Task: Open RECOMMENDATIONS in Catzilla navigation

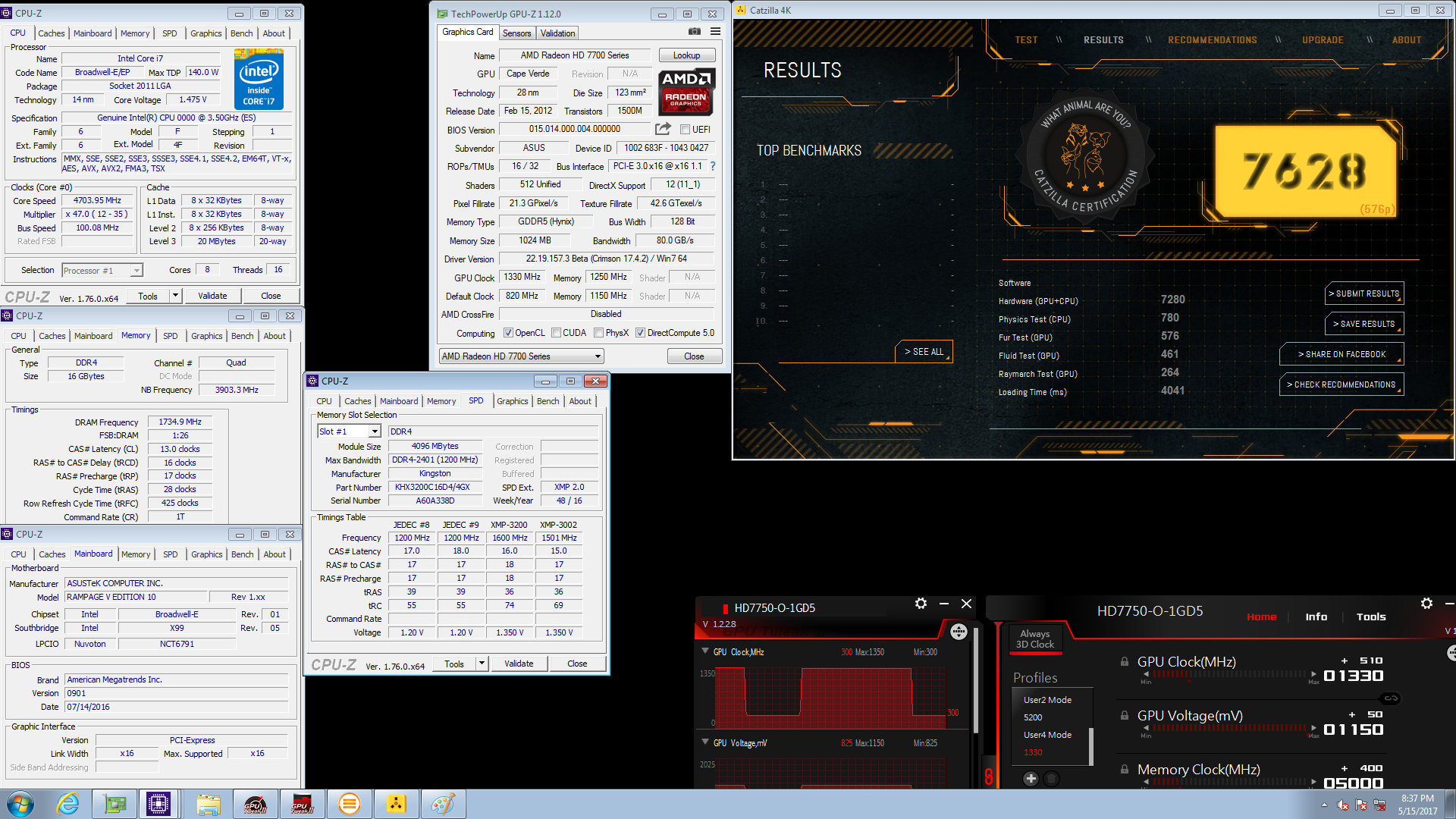Action: click(x=1212, y=40)
